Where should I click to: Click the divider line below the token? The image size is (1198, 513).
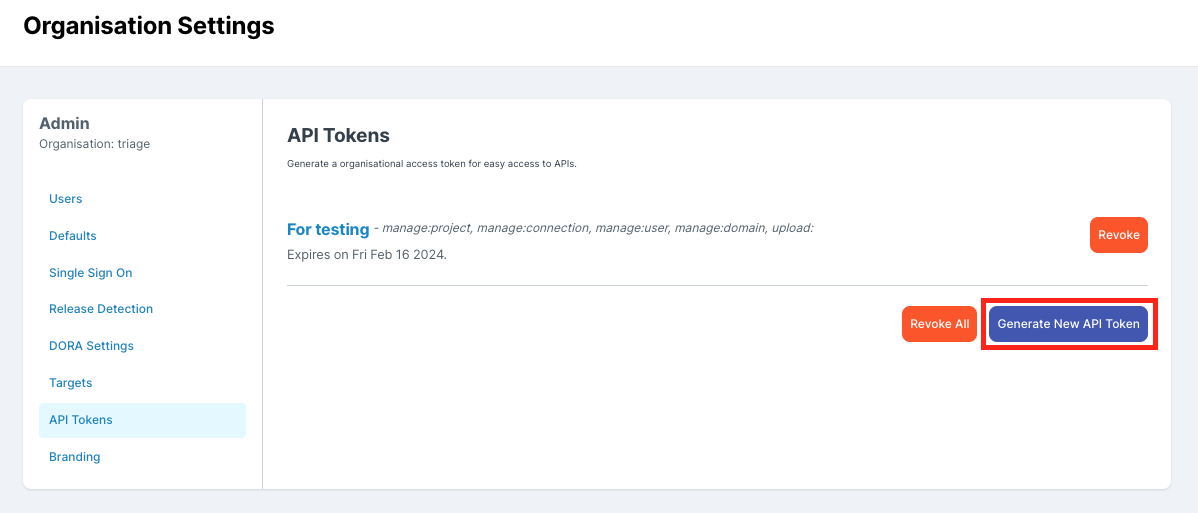(717, 285)
